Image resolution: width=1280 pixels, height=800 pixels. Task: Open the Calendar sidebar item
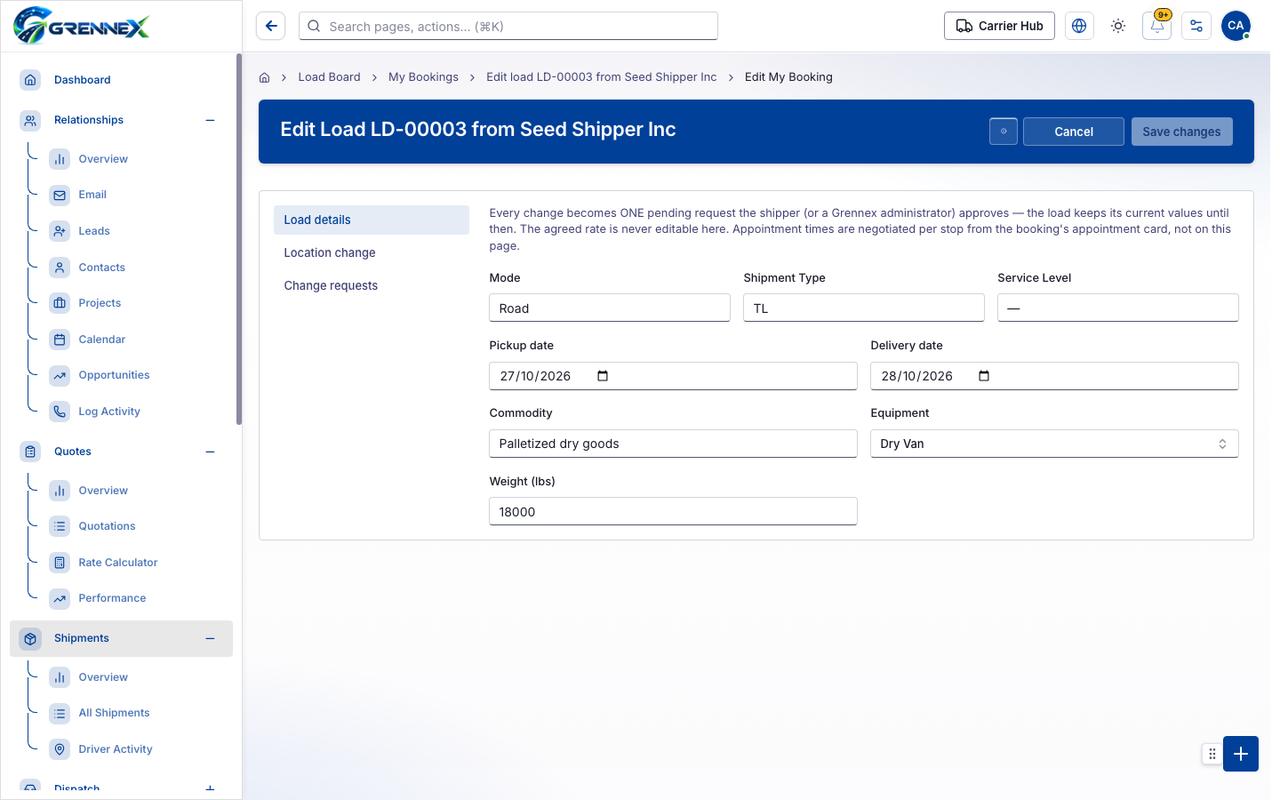102,339
